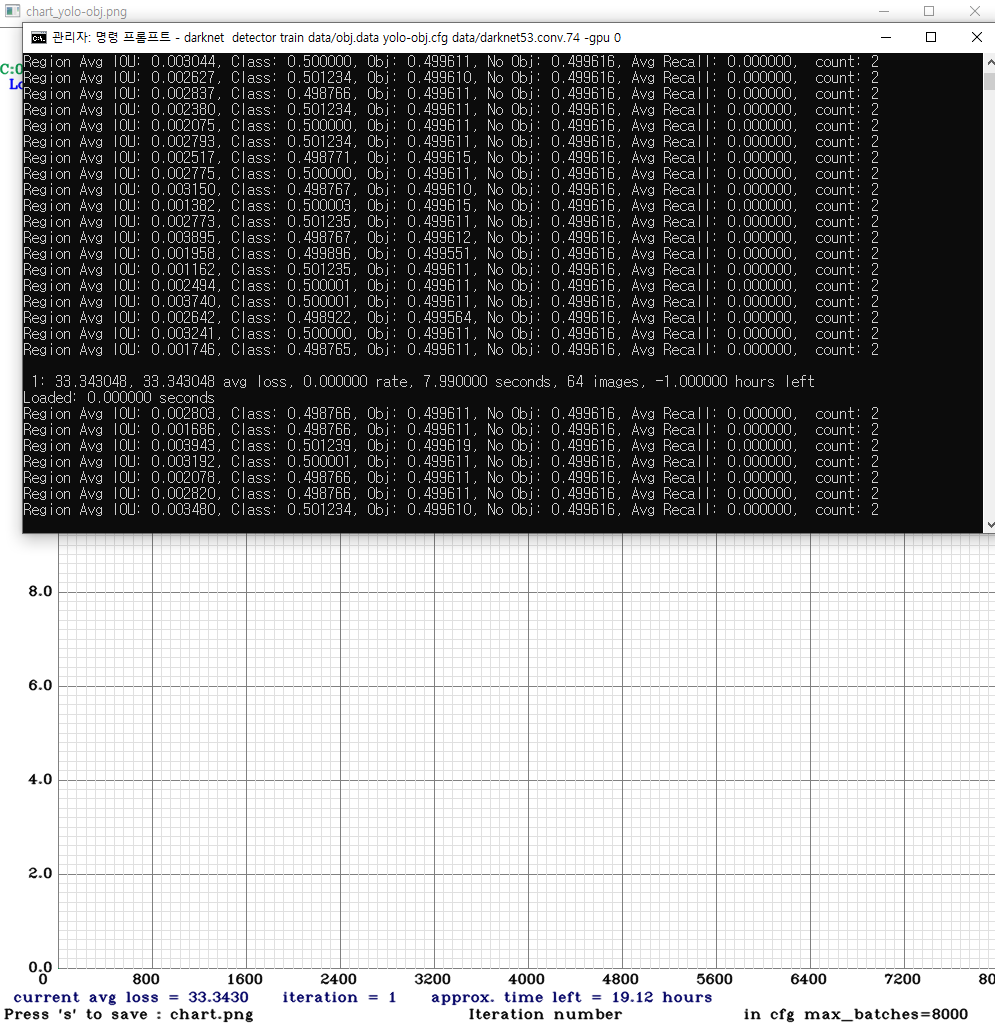
Task: Click the console line with IOU 0.003044
Action: (x=451, y=62)
